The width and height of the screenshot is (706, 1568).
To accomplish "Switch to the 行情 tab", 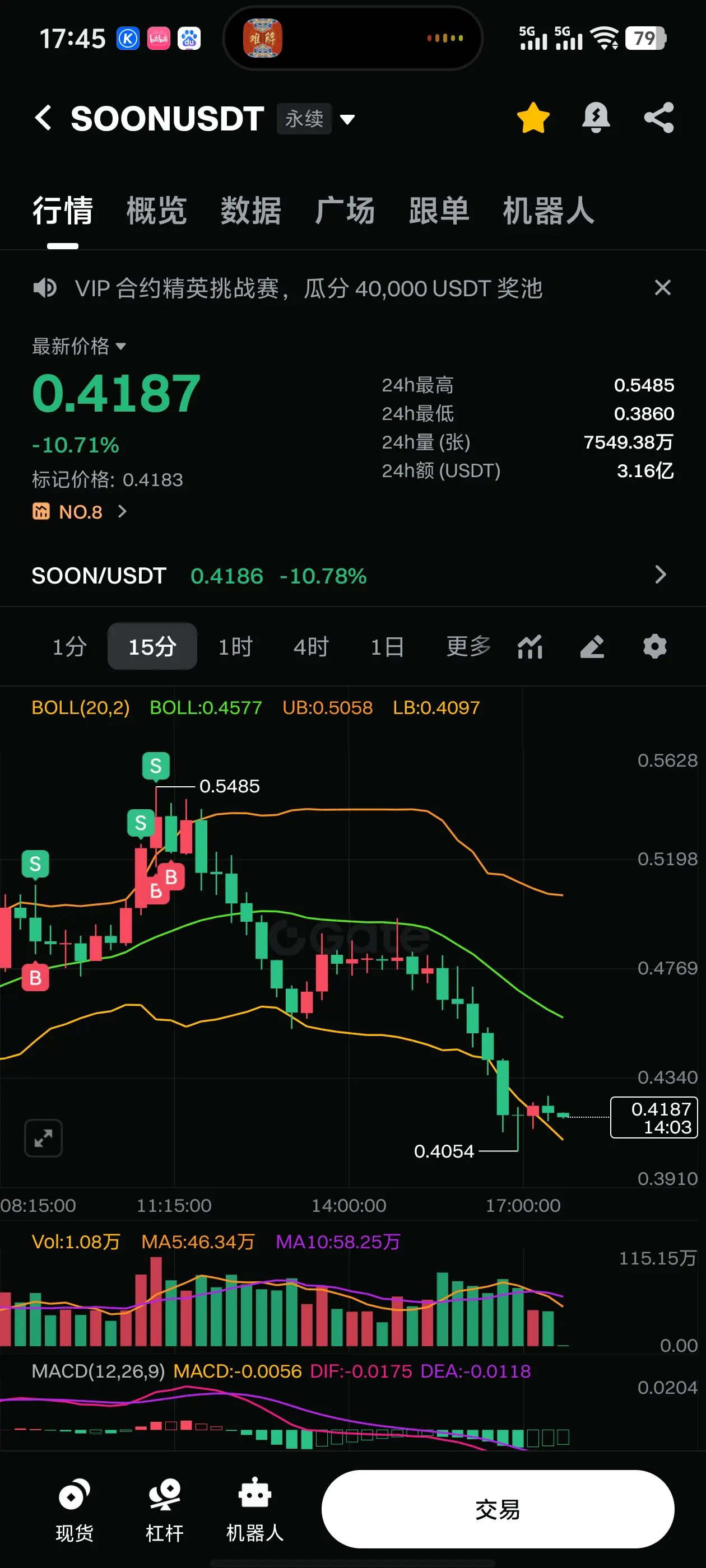I will point(63,211).
